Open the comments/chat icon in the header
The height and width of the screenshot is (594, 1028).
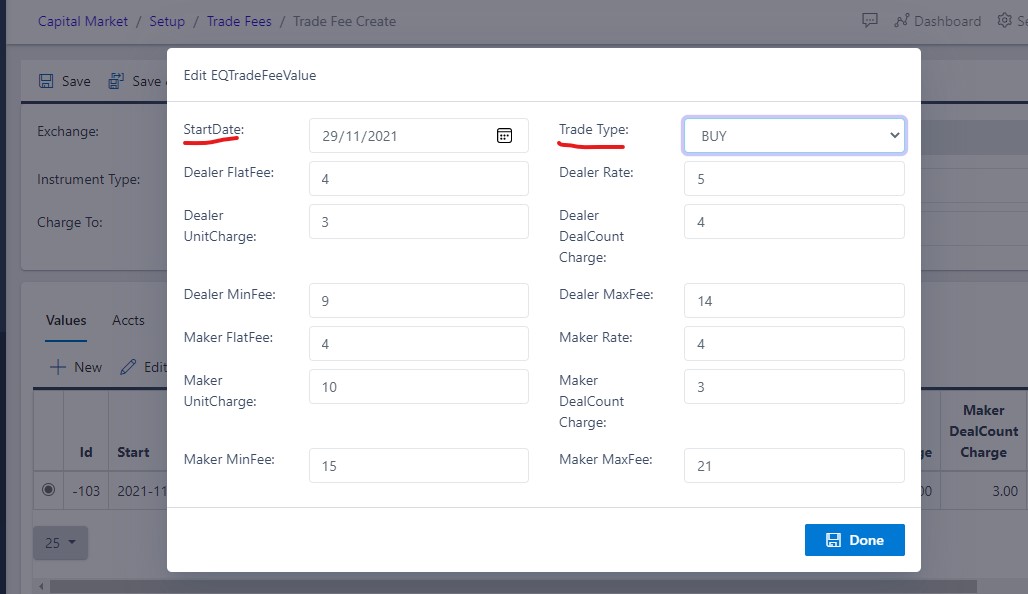point(869,20)
